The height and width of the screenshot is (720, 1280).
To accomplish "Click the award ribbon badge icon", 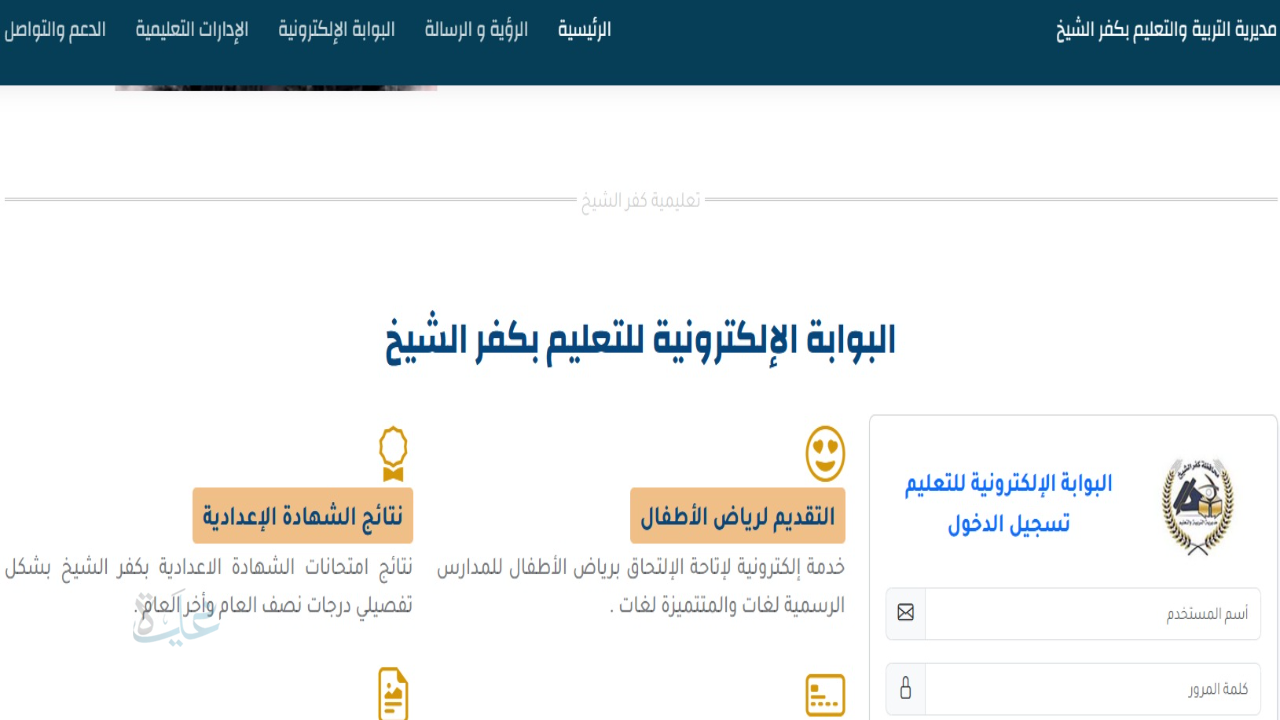I will pos(393,454).
